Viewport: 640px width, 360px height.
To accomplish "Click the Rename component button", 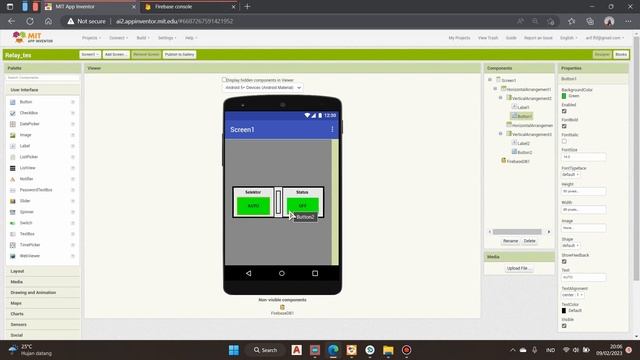I will 510,241.
